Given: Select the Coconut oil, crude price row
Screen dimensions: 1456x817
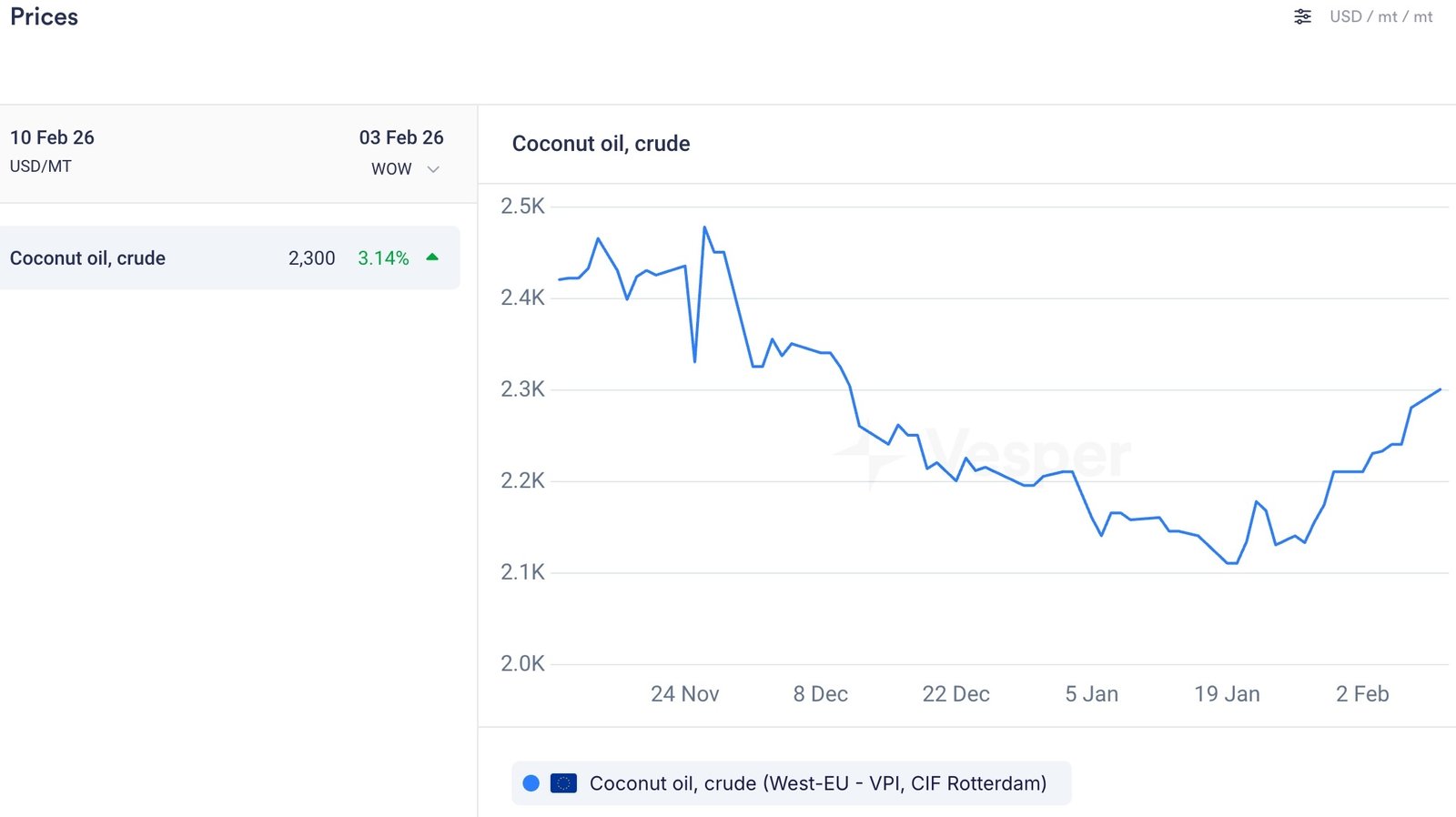Looking at the screenshot, I should tap(229, 257).
